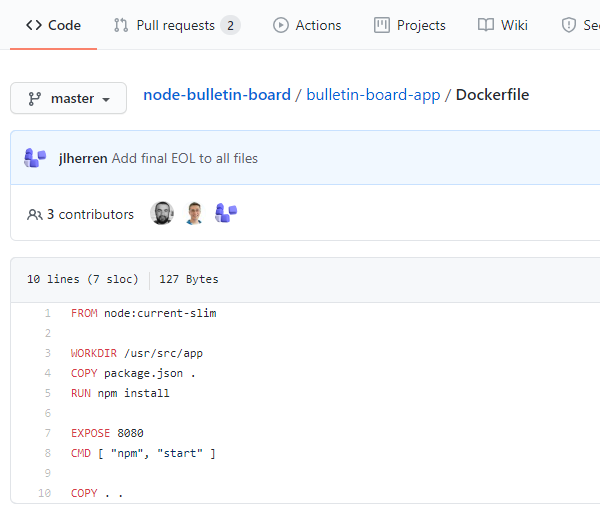
Task: Click the Wiki book icon
Action: click(486, 25)
